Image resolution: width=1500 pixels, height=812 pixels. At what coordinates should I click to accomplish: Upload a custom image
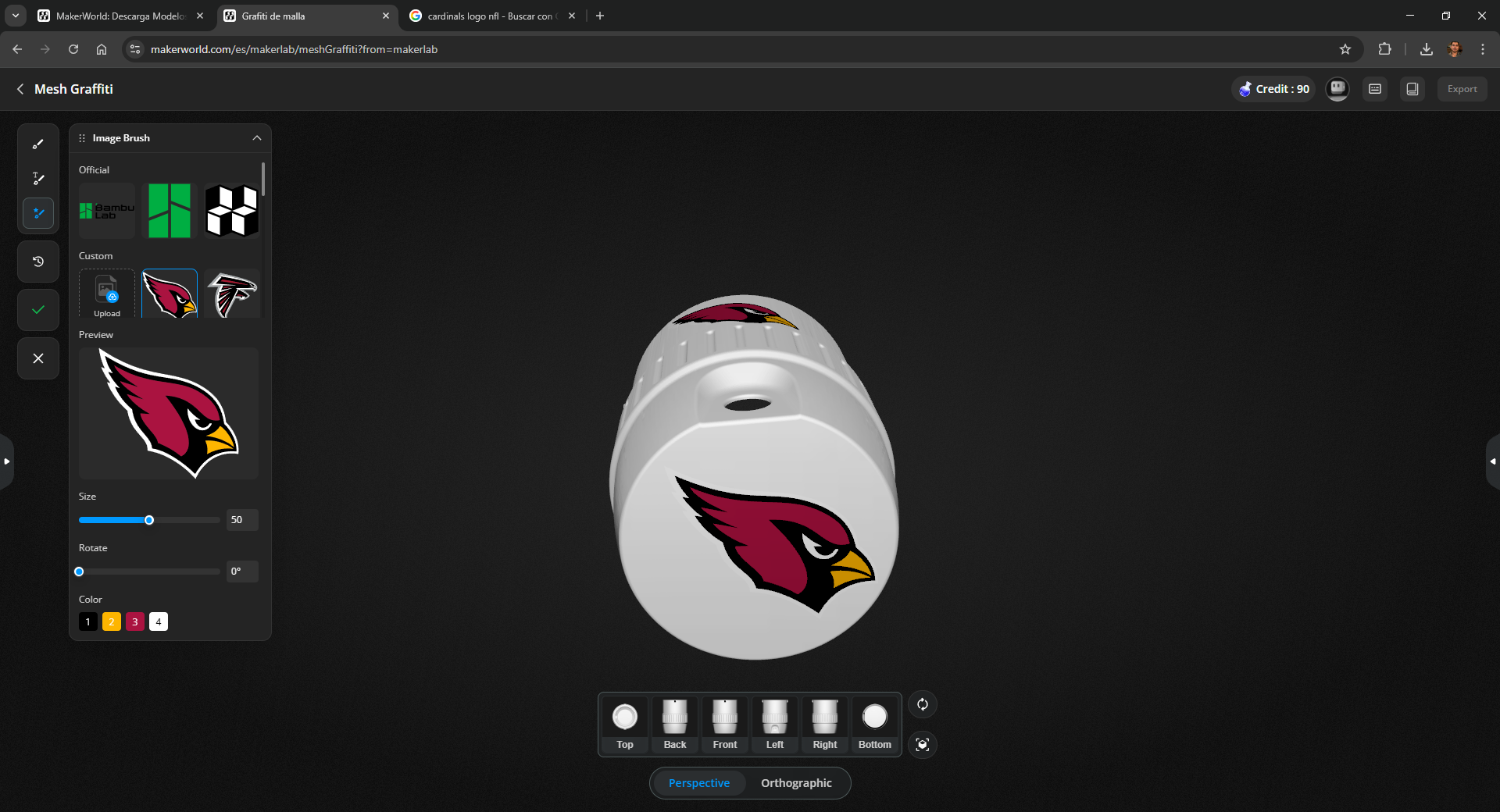pyautogui.click(x=107, y=294)
